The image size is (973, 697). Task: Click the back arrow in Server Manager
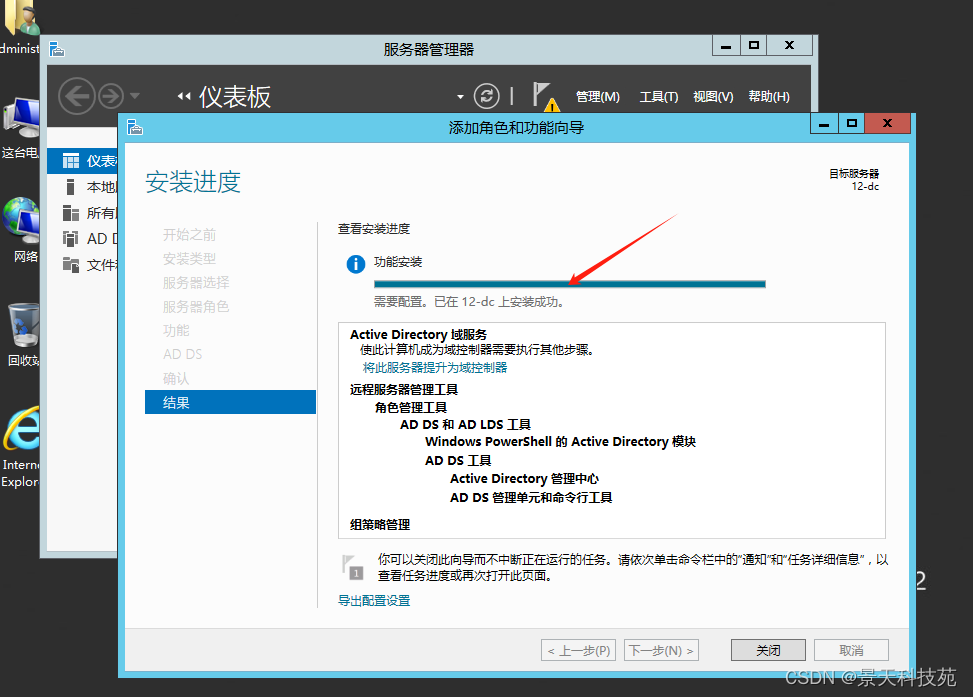(x=76, y=96)
